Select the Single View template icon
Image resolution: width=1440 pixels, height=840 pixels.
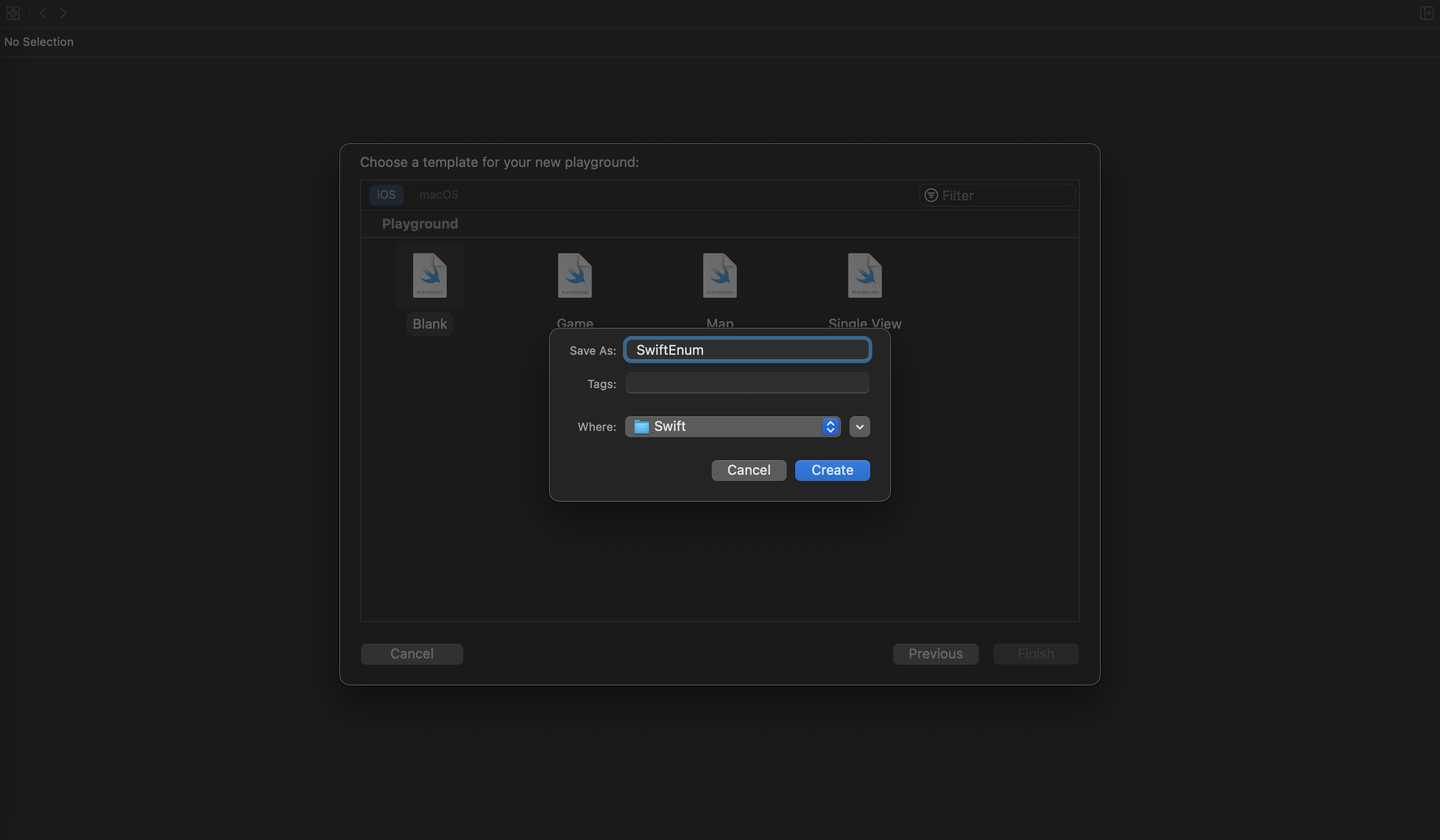tap(864, 275)
